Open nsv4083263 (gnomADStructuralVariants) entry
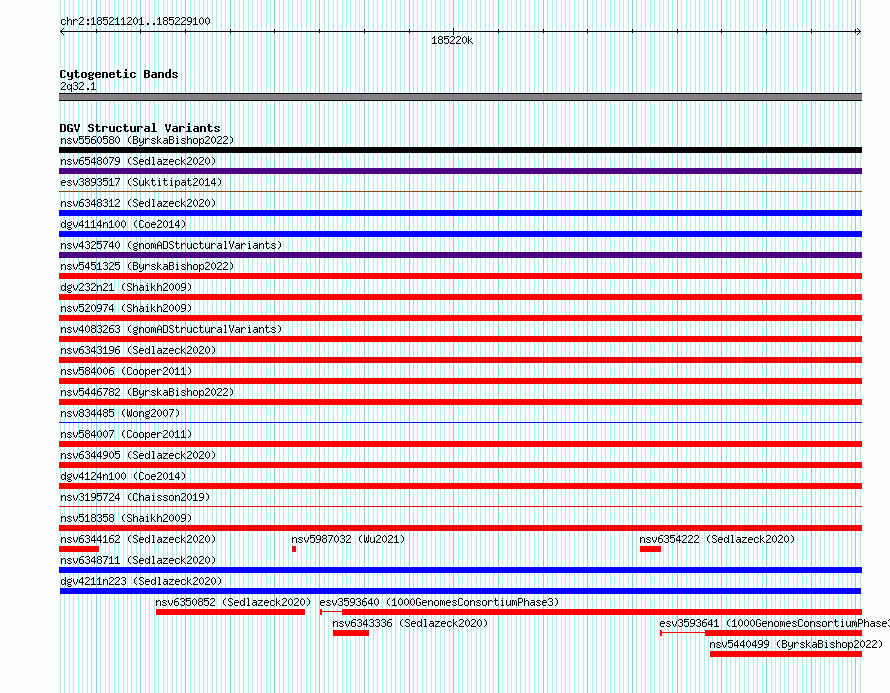This screenshot has height=693, width=890. point(171,329)
